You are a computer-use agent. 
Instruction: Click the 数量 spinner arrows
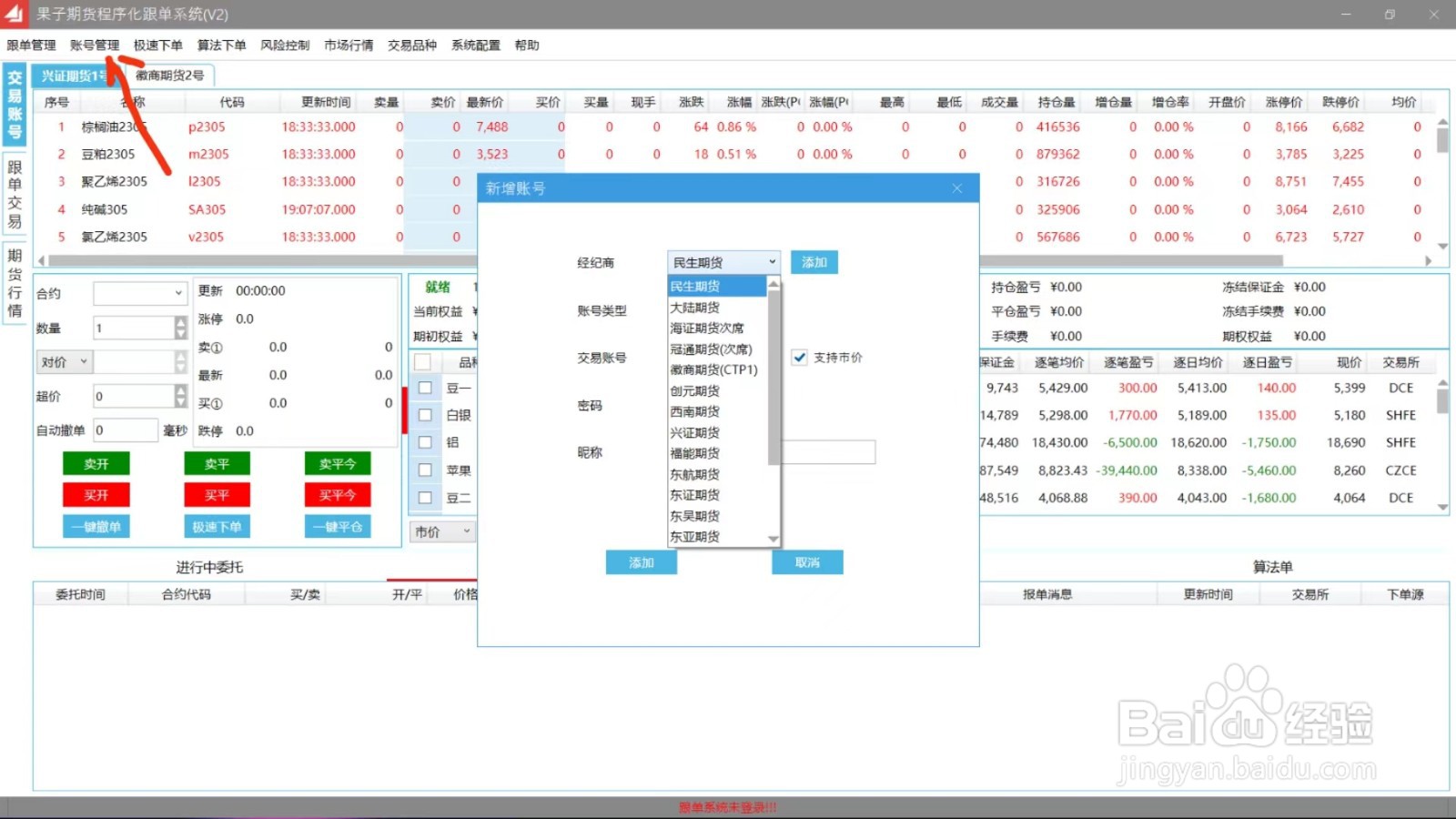tap(180, 328)
